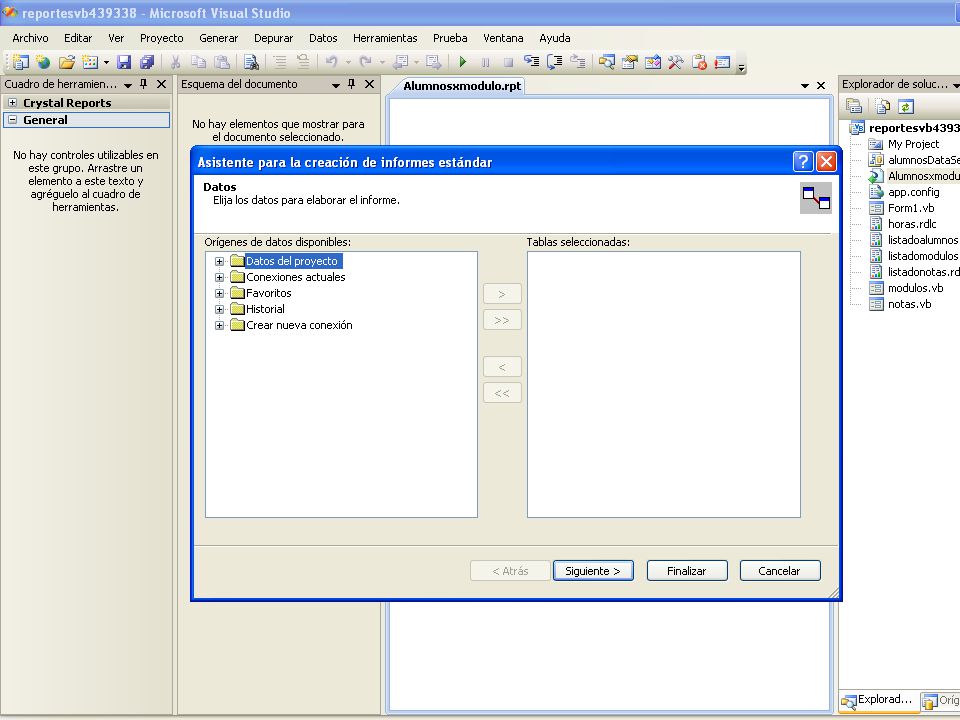The image size is (960, 720).
Task: Click the New Project toolbar icon
Action: point(21,62)
